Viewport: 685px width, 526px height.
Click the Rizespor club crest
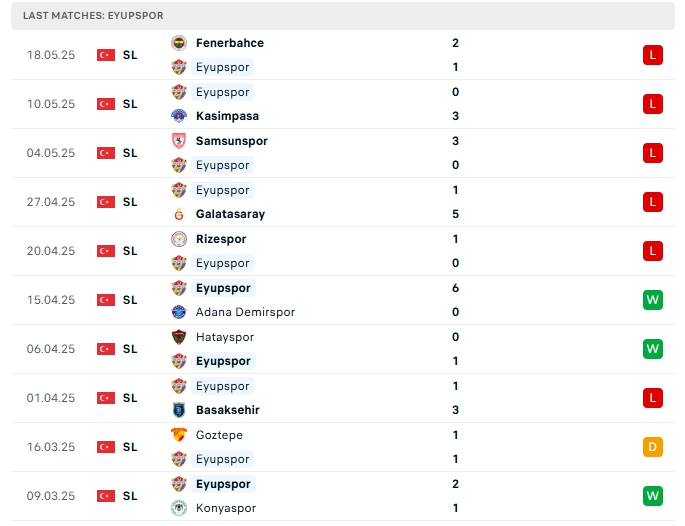(x=179, y=239)
